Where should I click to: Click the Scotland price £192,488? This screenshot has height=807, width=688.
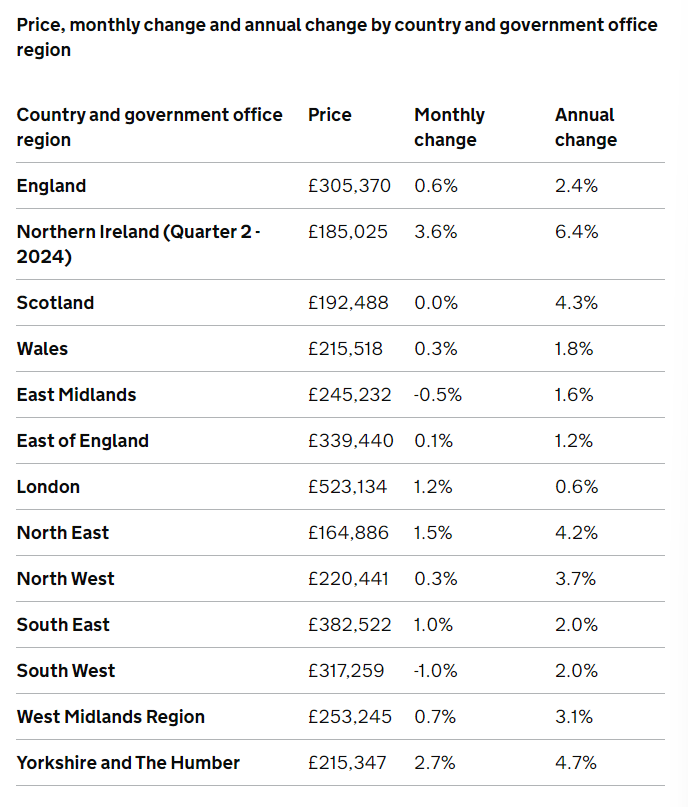[x=348, y=303]
